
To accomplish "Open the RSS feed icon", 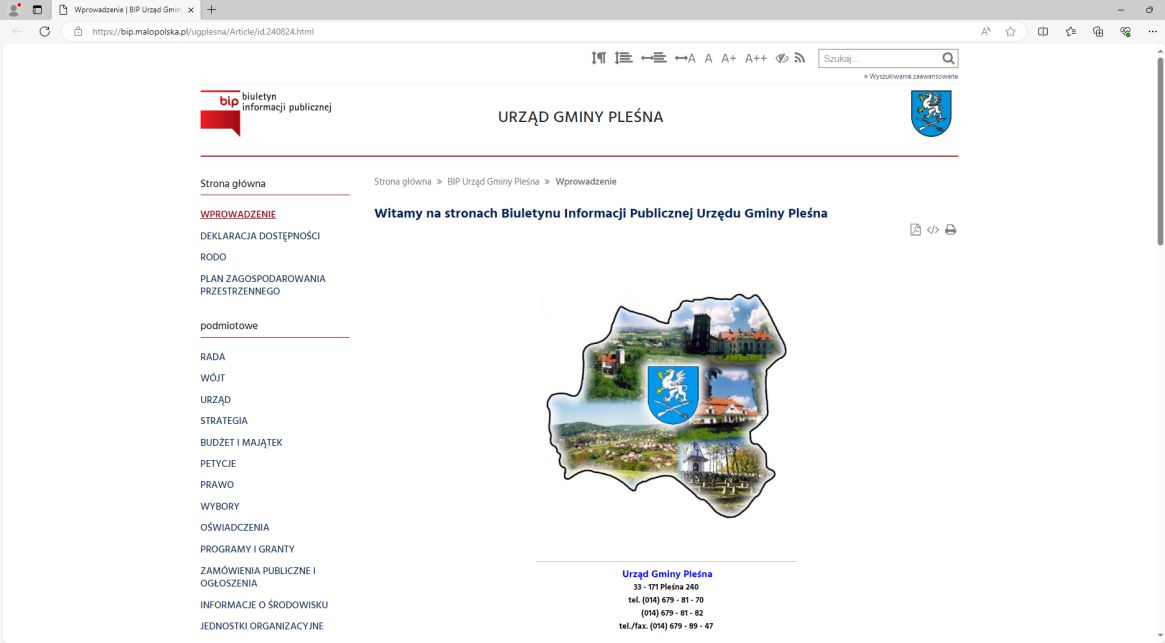I will pos(799,58).
